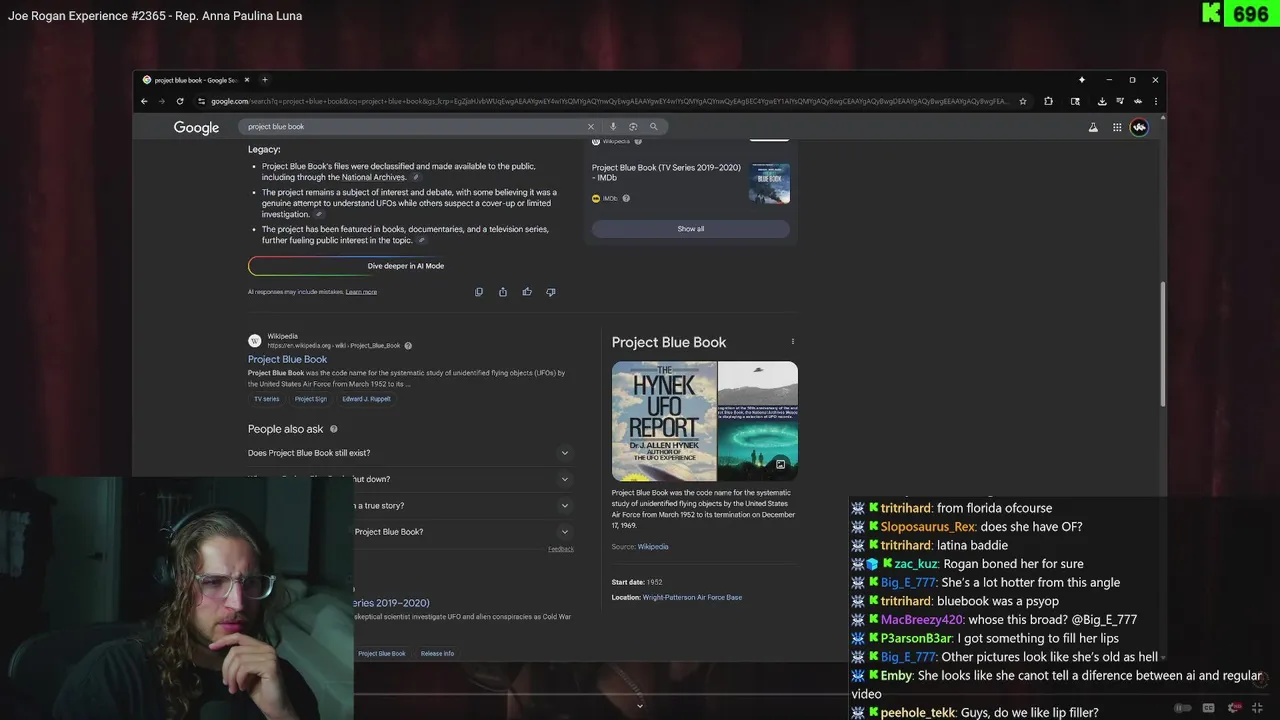1280x720 pixels.
Task: Reload the Google search page
Action: click(x=180, y=101)
